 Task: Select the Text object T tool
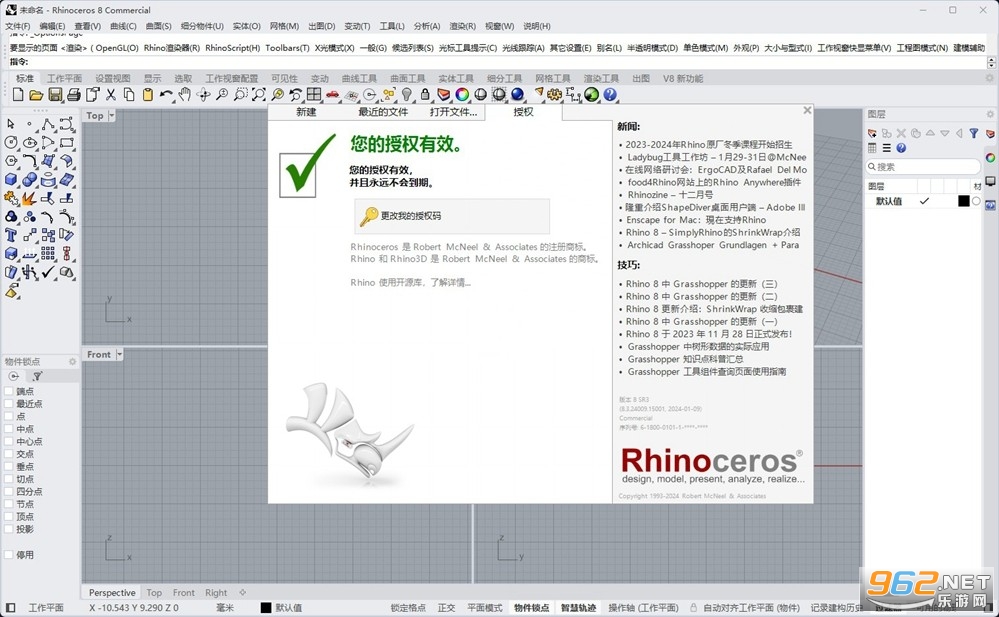(11, 235)
